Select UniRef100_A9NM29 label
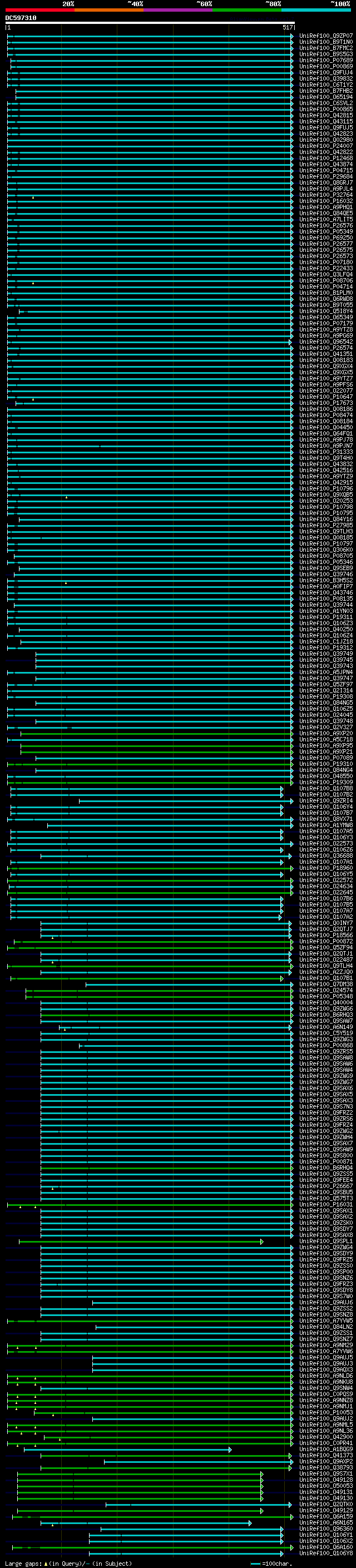Image resolution: width=356 pixels, height=1568 pixels. pyautogui.click(x=326, y=1344)
